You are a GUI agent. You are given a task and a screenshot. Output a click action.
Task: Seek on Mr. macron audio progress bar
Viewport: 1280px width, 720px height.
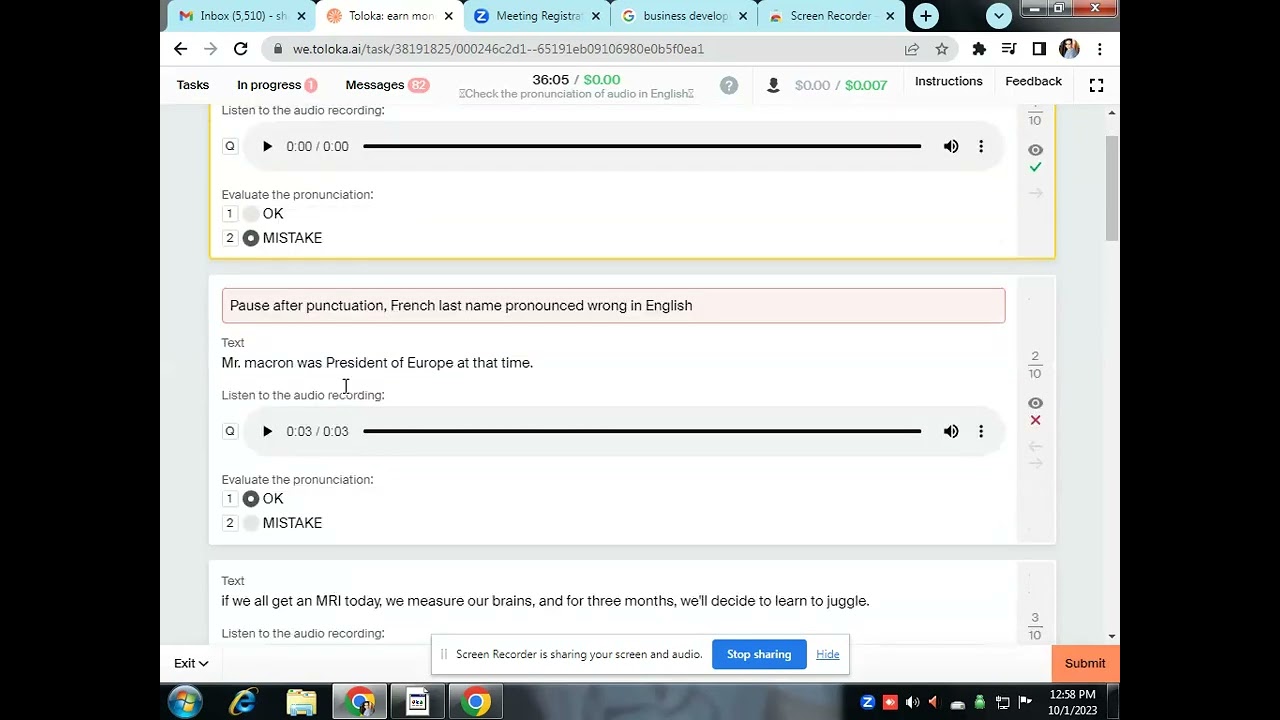642,431
